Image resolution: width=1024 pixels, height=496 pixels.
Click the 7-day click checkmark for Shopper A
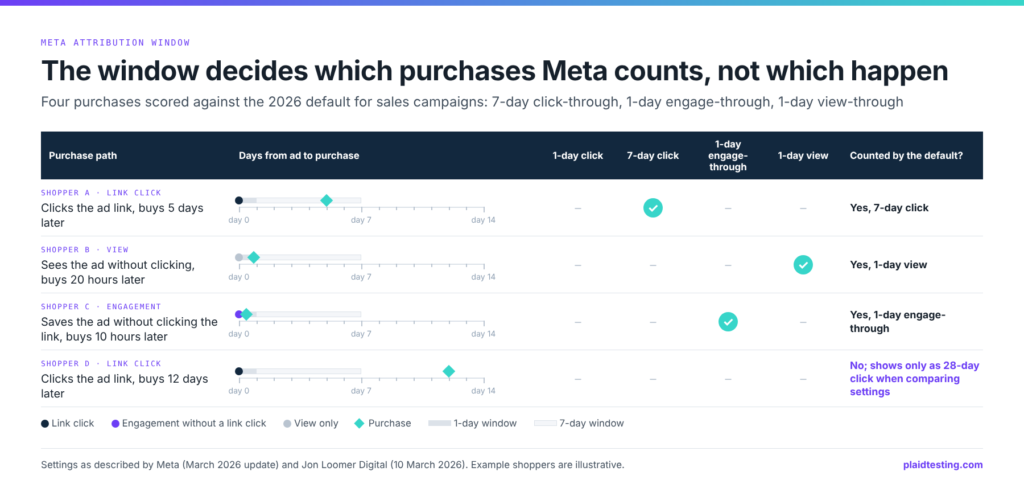click(x=652, y=208)
